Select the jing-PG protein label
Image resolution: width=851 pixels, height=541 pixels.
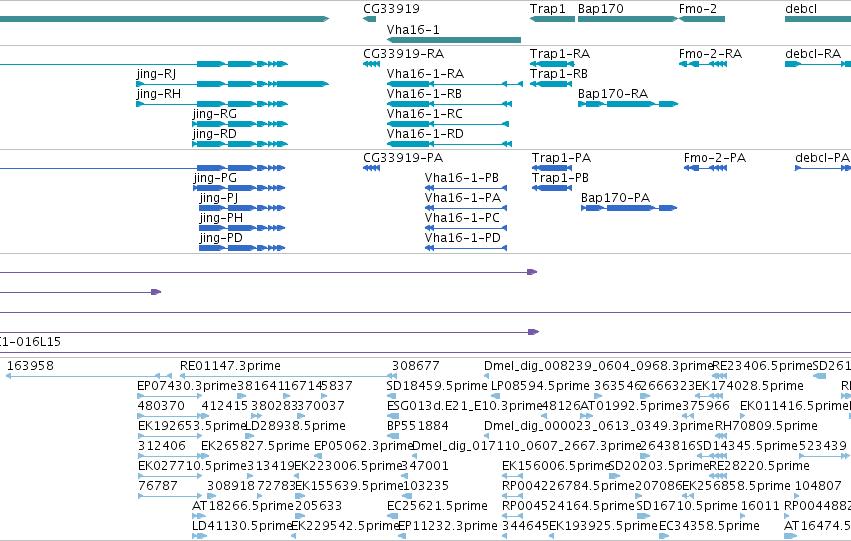pyautogui.click(x=215, y=178)
